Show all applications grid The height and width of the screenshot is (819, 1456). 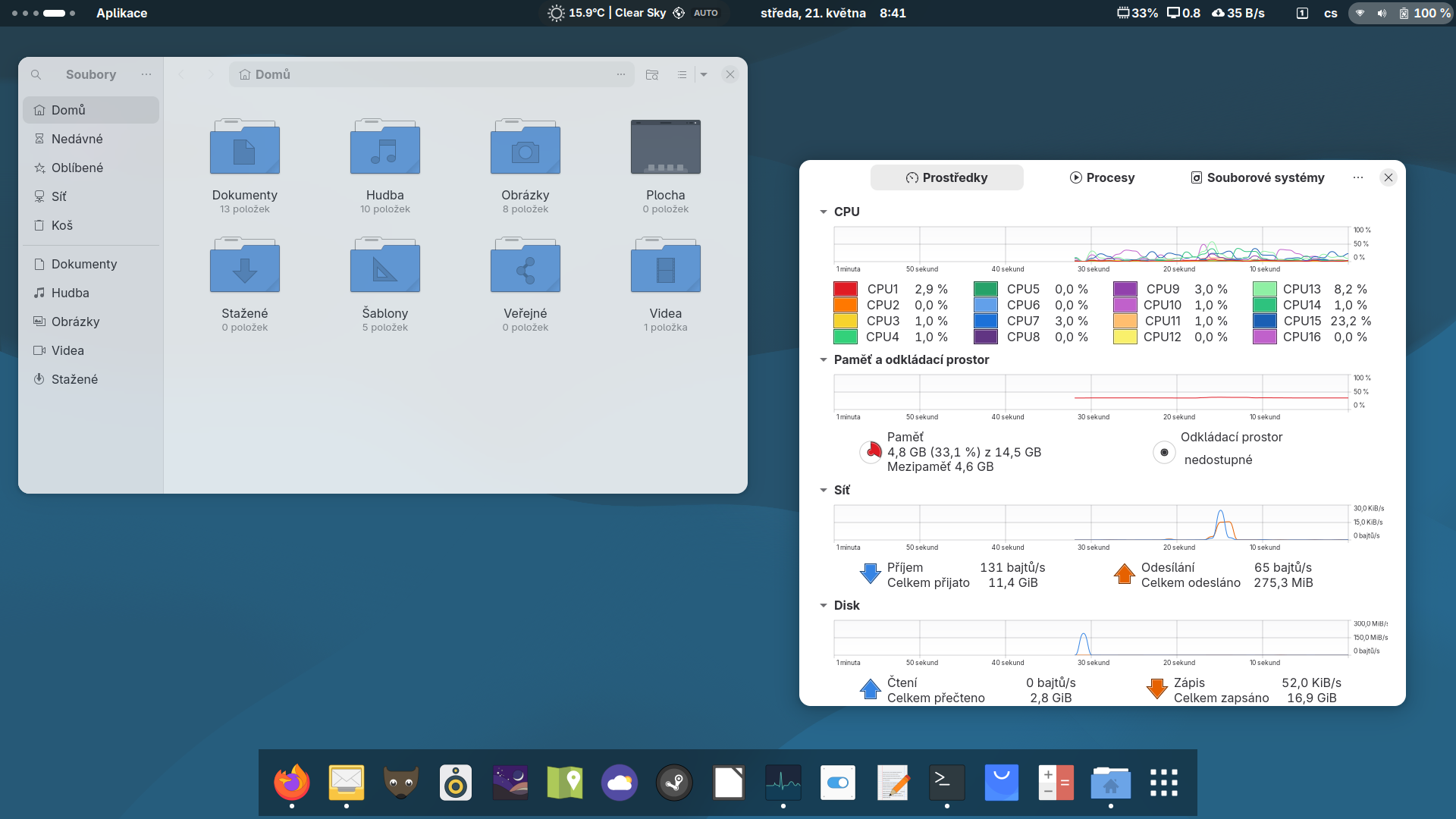[1164, 783]
